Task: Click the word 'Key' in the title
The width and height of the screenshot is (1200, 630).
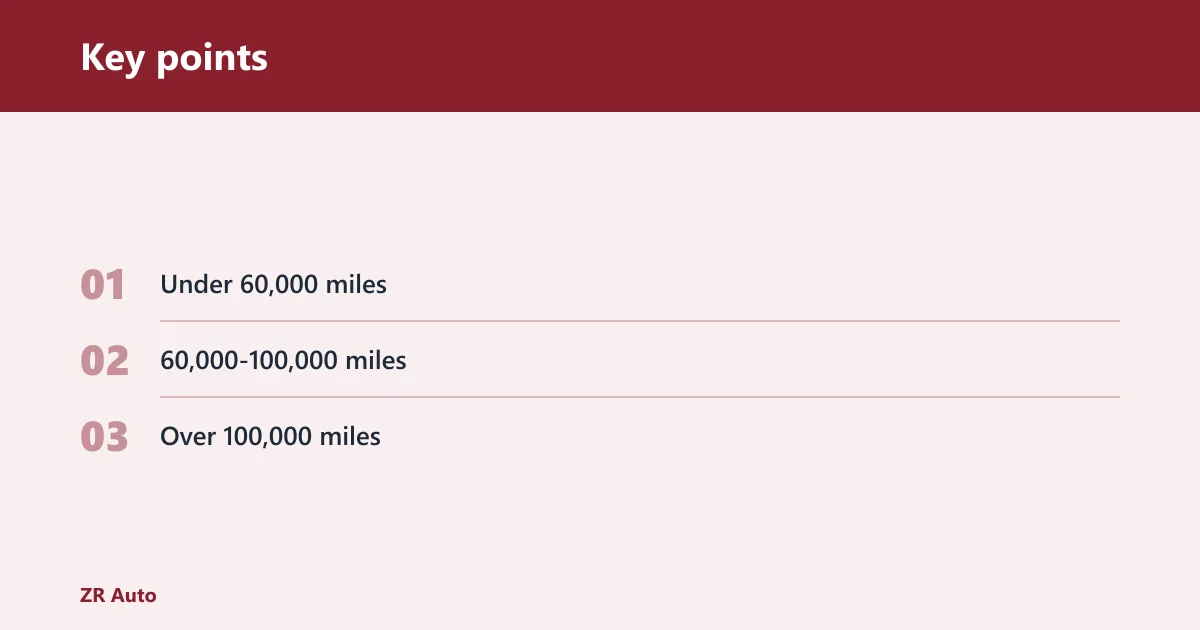Action: (113, 58)
